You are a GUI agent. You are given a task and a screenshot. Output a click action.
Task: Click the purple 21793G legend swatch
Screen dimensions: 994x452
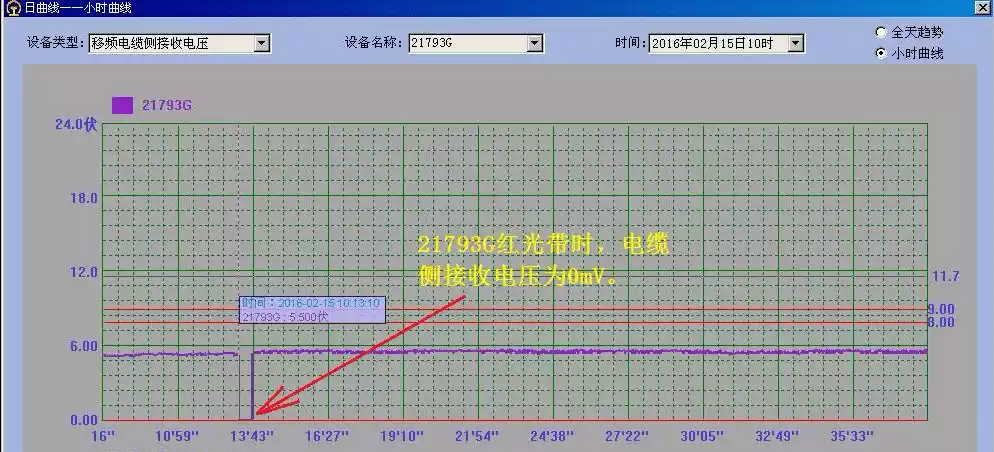pos(122,105)
